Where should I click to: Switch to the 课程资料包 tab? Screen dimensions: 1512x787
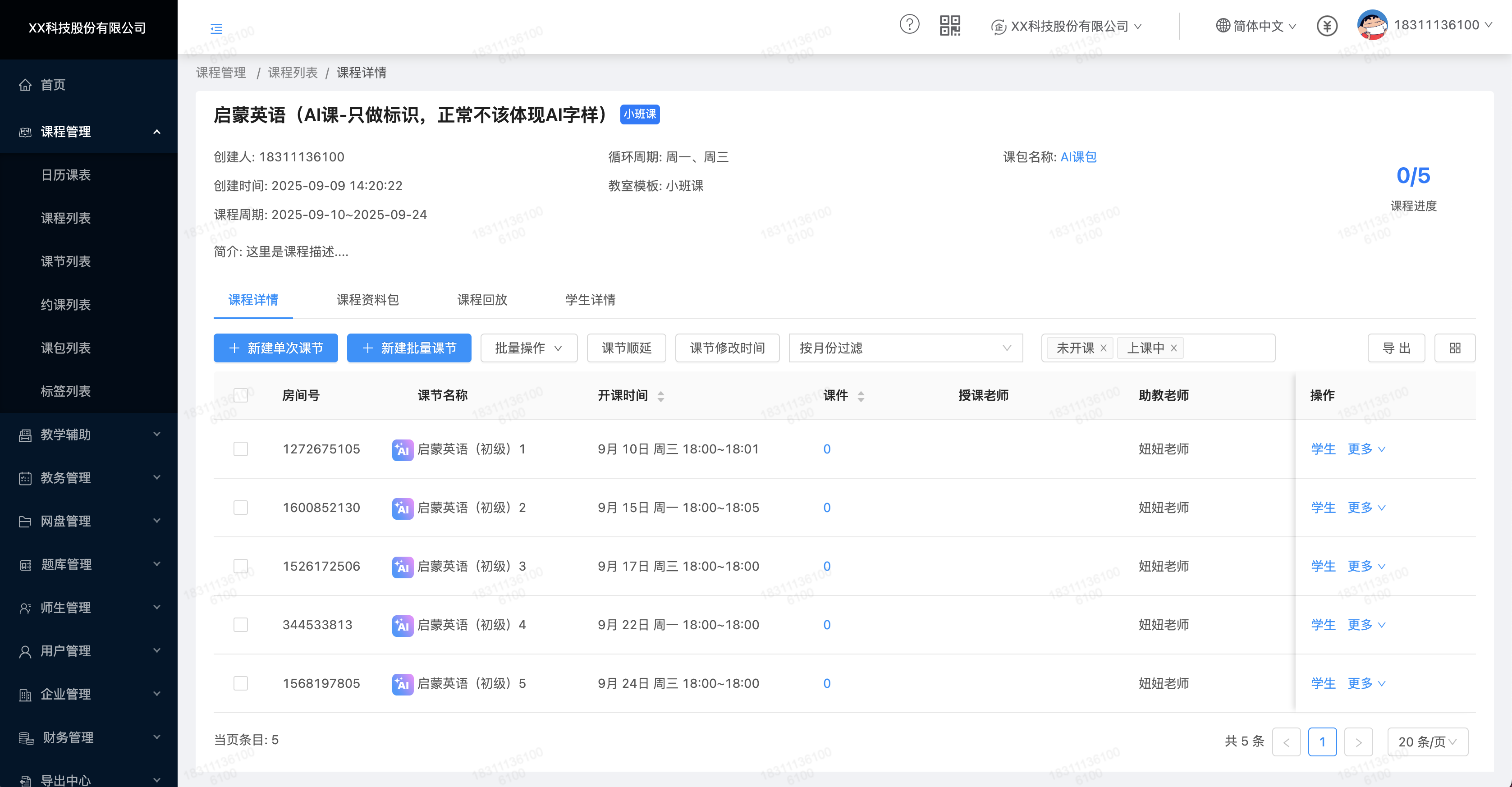click(367, 300)
